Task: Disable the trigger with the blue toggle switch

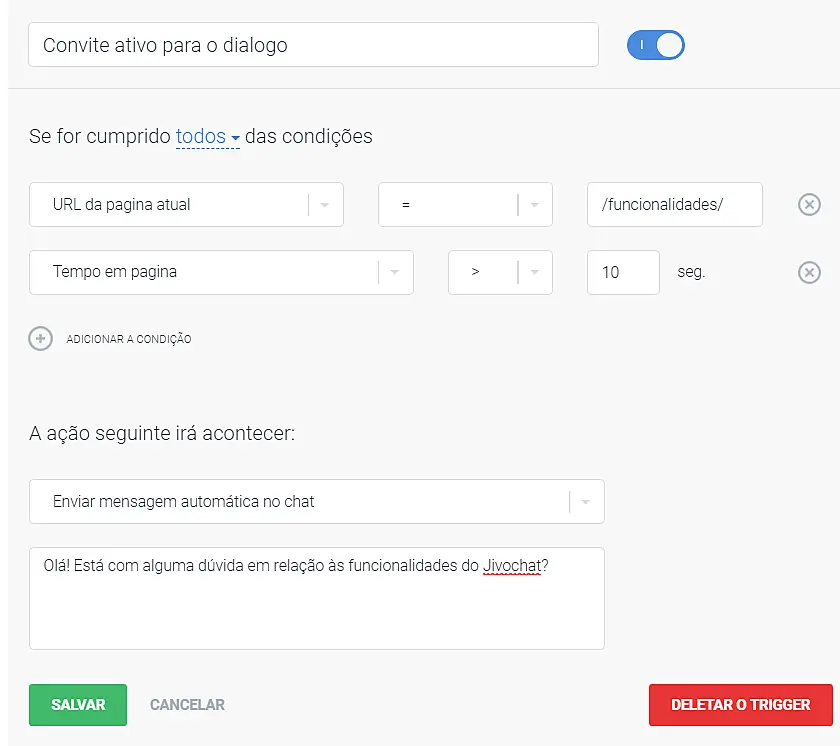Action: [x=655, y=45]
